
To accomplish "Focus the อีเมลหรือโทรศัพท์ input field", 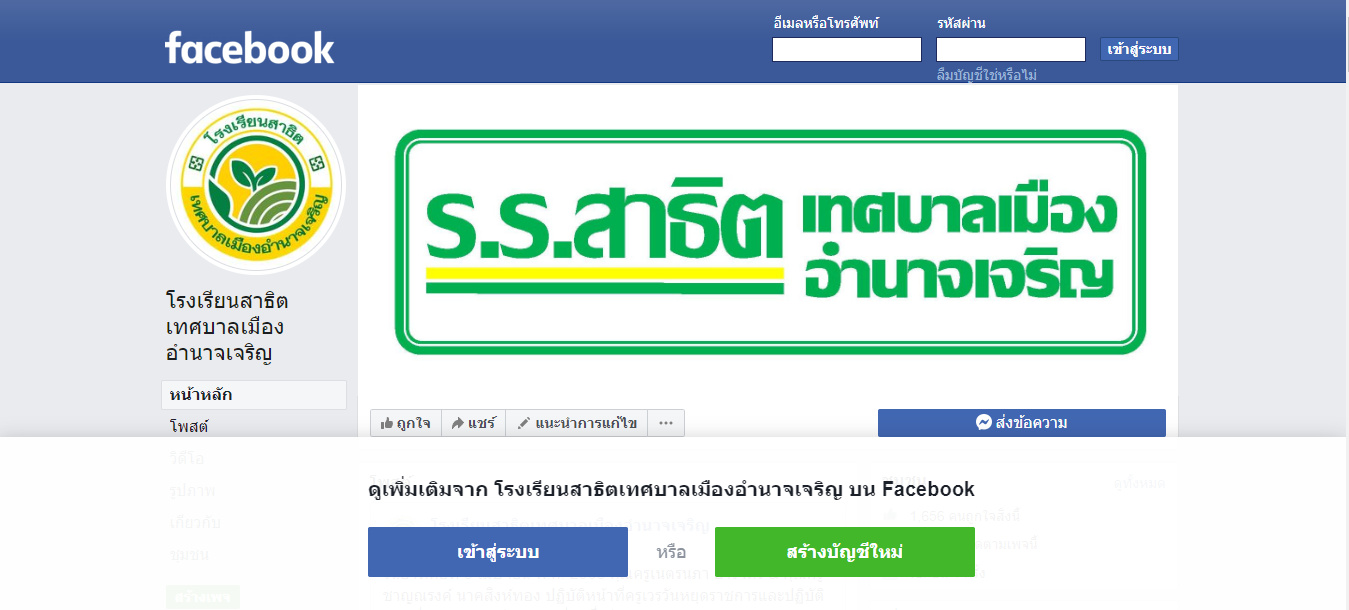I will 847,49.
